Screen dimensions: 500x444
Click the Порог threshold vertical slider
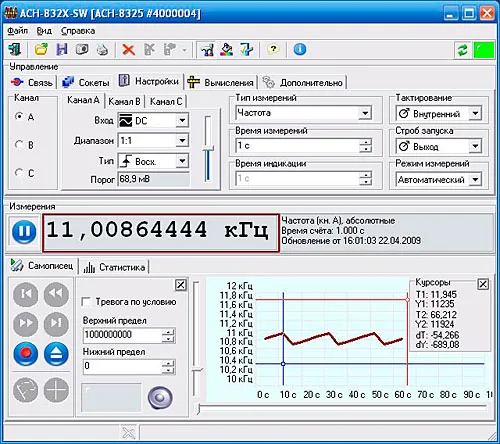click(x=208, y=149)
